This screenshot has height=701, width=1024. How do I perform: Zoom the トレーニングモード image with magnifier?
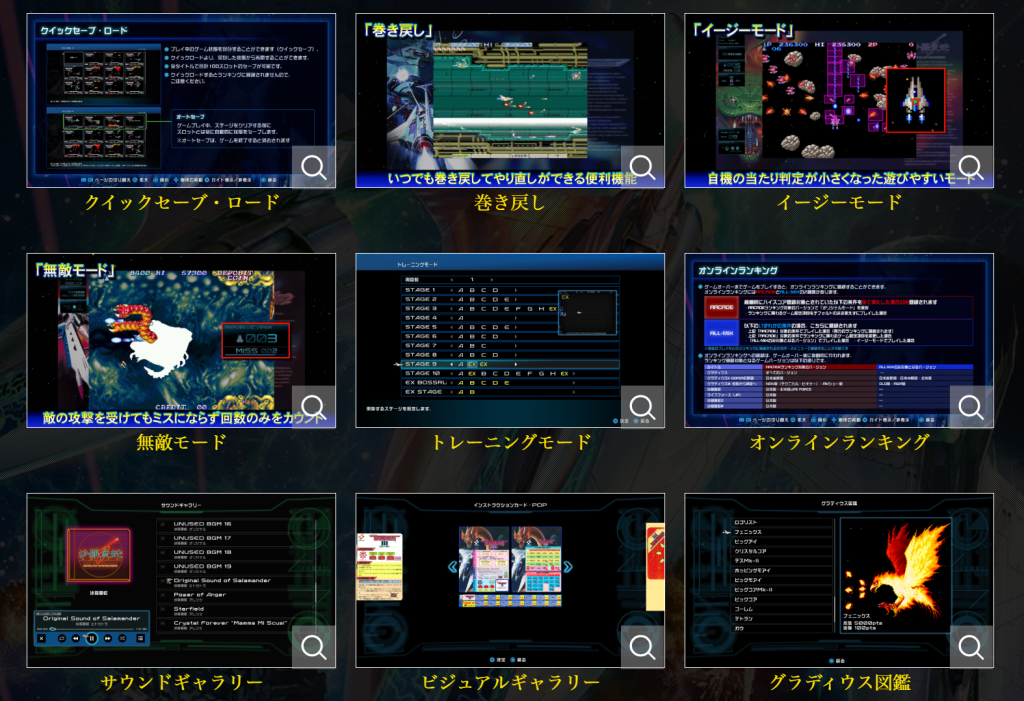click(642, 407)
